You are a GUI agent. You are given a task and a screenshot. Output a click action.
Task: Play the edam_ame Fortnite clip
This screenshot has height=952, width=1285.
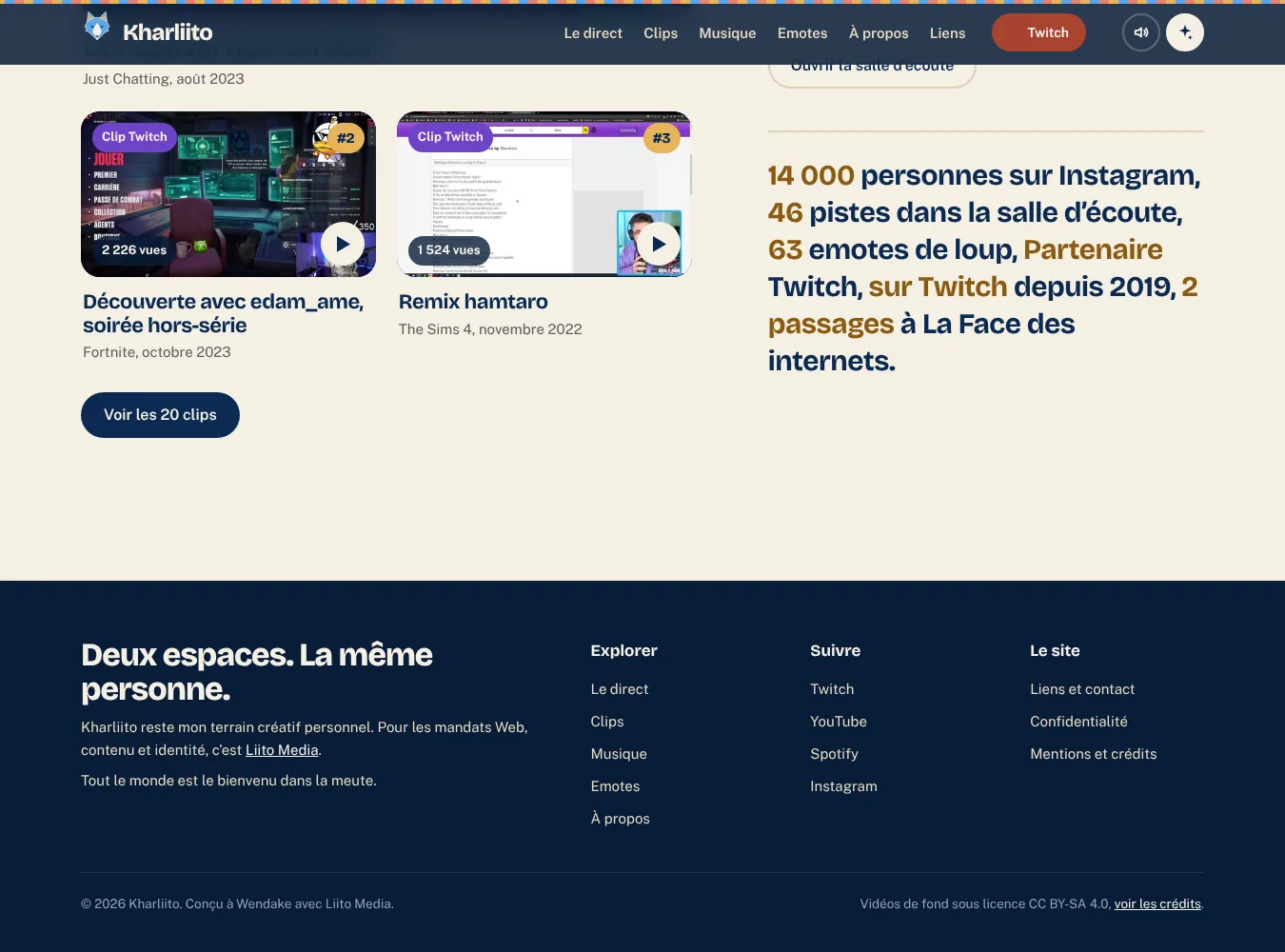[x=343, y=245]
